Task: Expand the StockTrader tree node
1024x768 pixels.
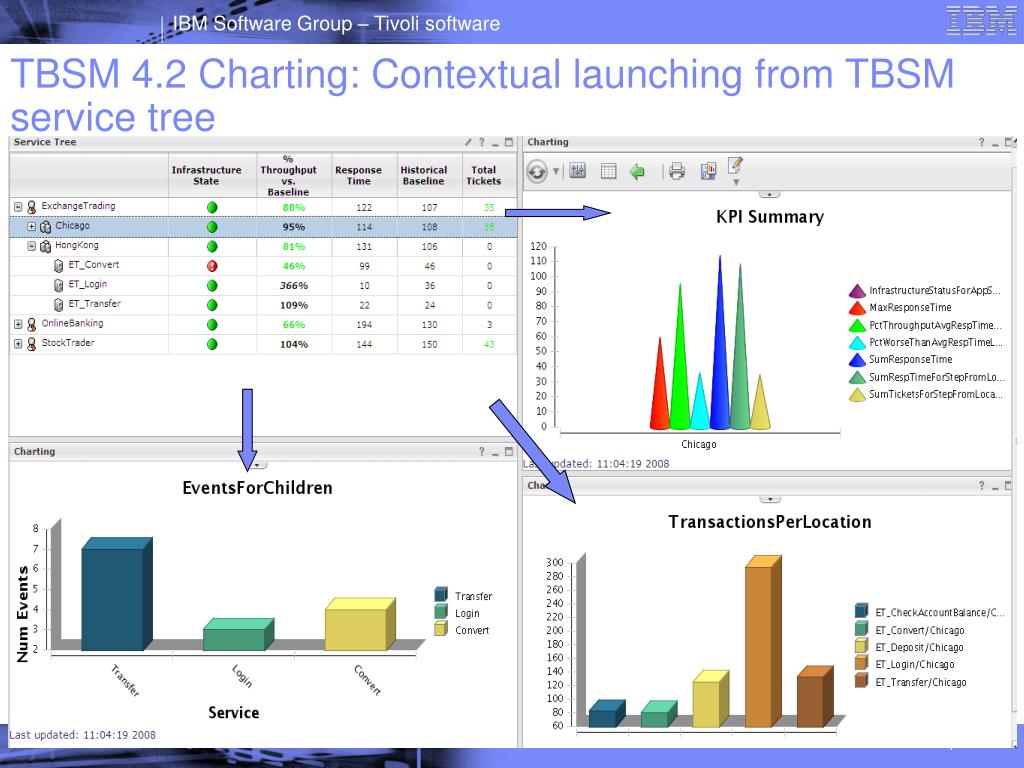Action: coord(18,344)
